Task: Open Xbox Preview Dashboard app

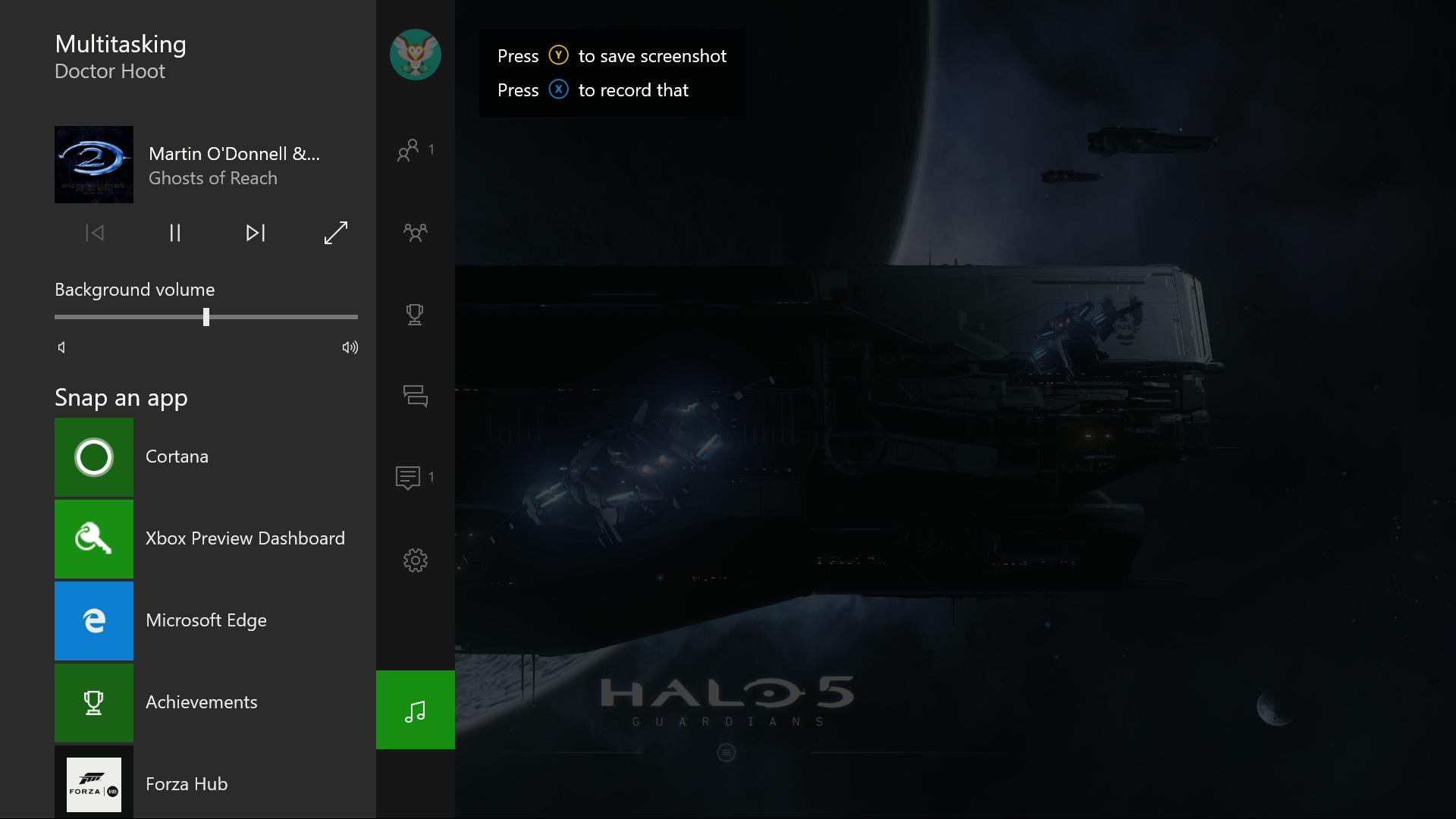Action: (x=206, y=538)
